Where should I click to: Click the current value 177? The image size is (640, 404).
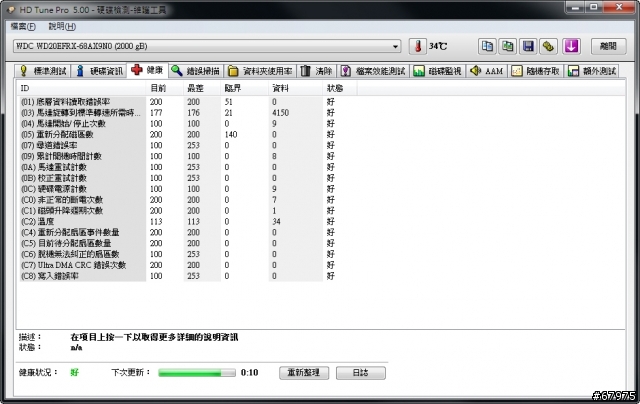[156, 113]
